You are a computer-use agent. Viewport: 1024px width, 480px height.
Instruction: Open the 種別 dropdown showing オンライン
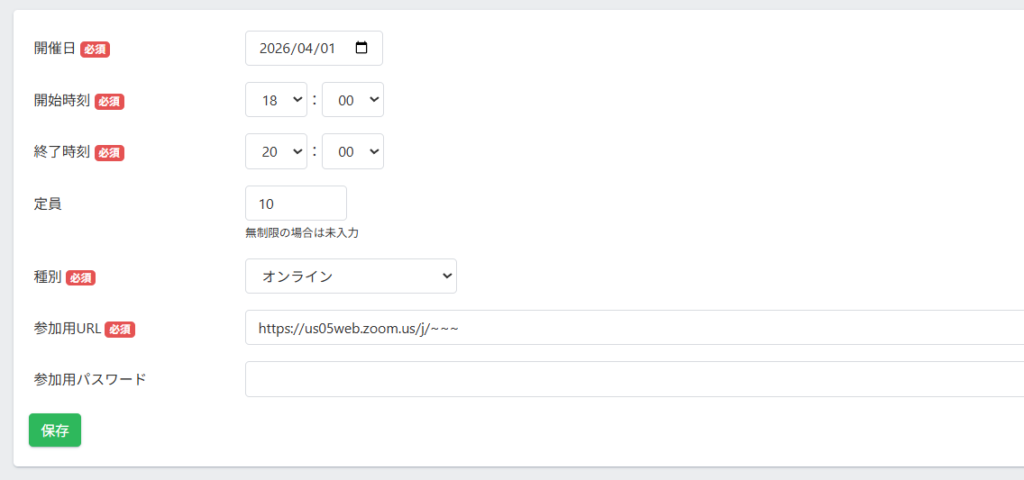point(350,276)
